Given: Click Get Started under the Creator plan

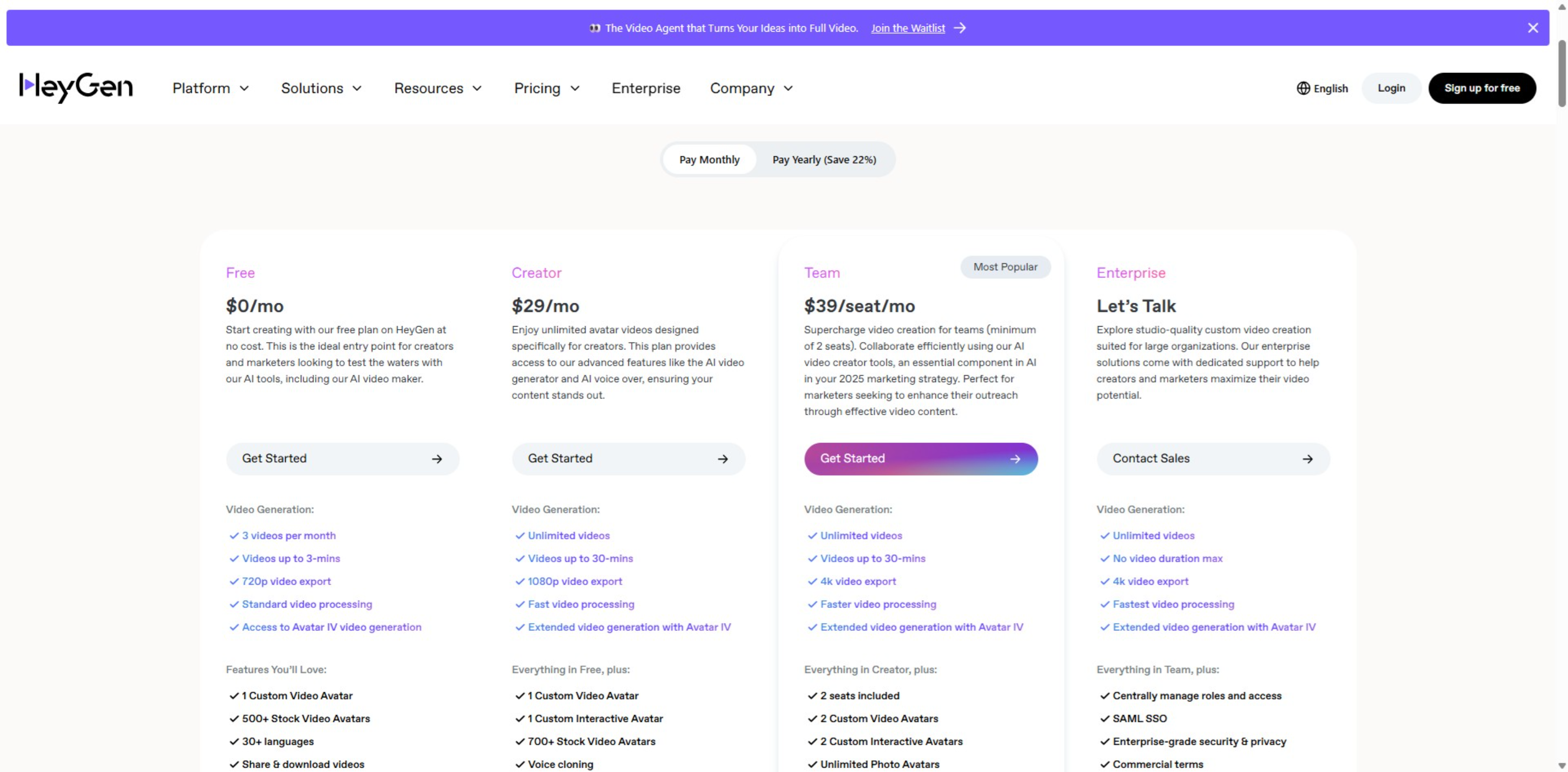Looking at the screenshot, I should pos(628,459).
